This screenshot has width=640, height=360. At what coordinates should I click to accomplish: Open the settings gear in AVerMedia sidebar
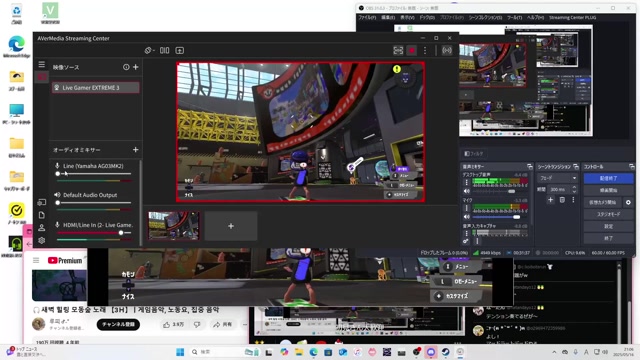click(x=42, y=240)
